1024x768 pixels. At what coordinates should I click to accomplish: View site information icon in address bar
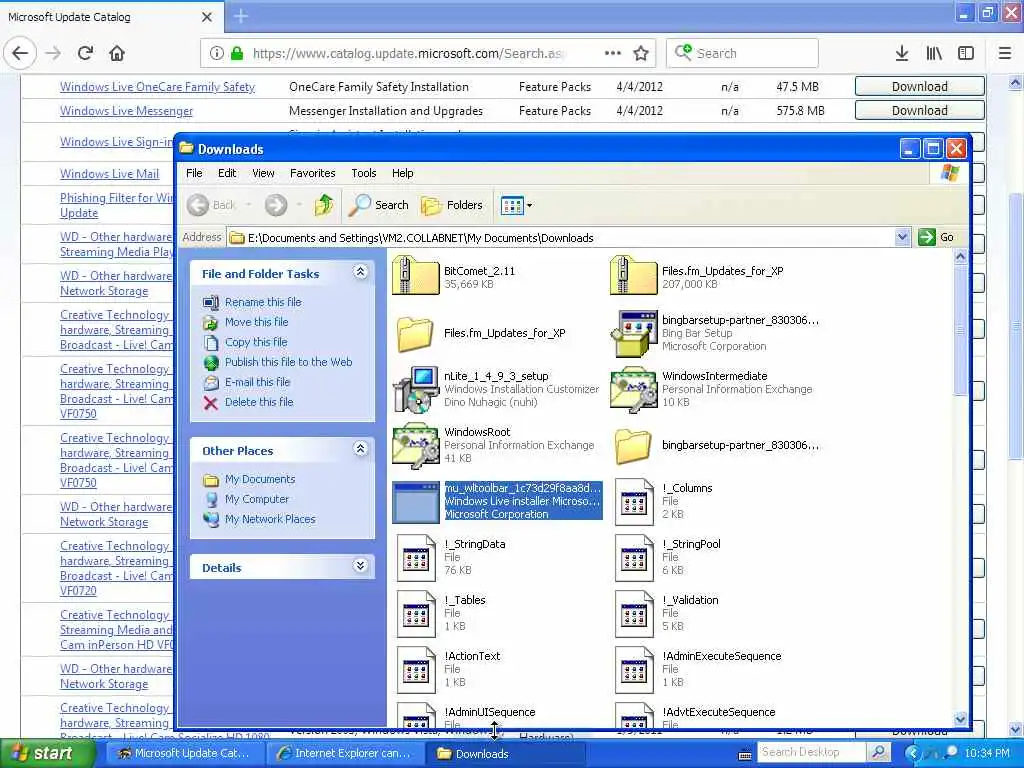pos(217,53)
